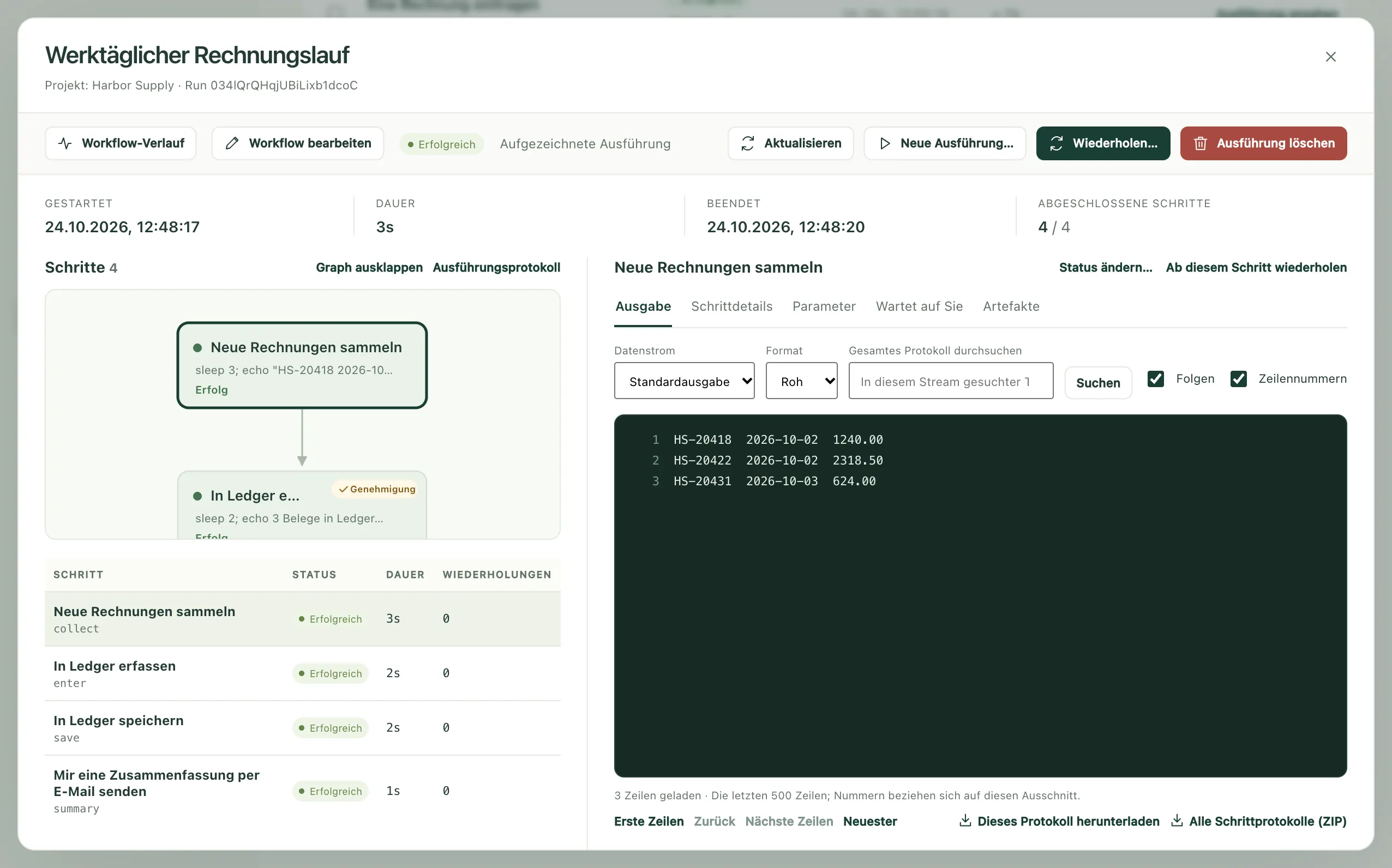Click Ab diesem Schritt wiederholen
Screen dimensions: 1392x868
point(1256,268)
